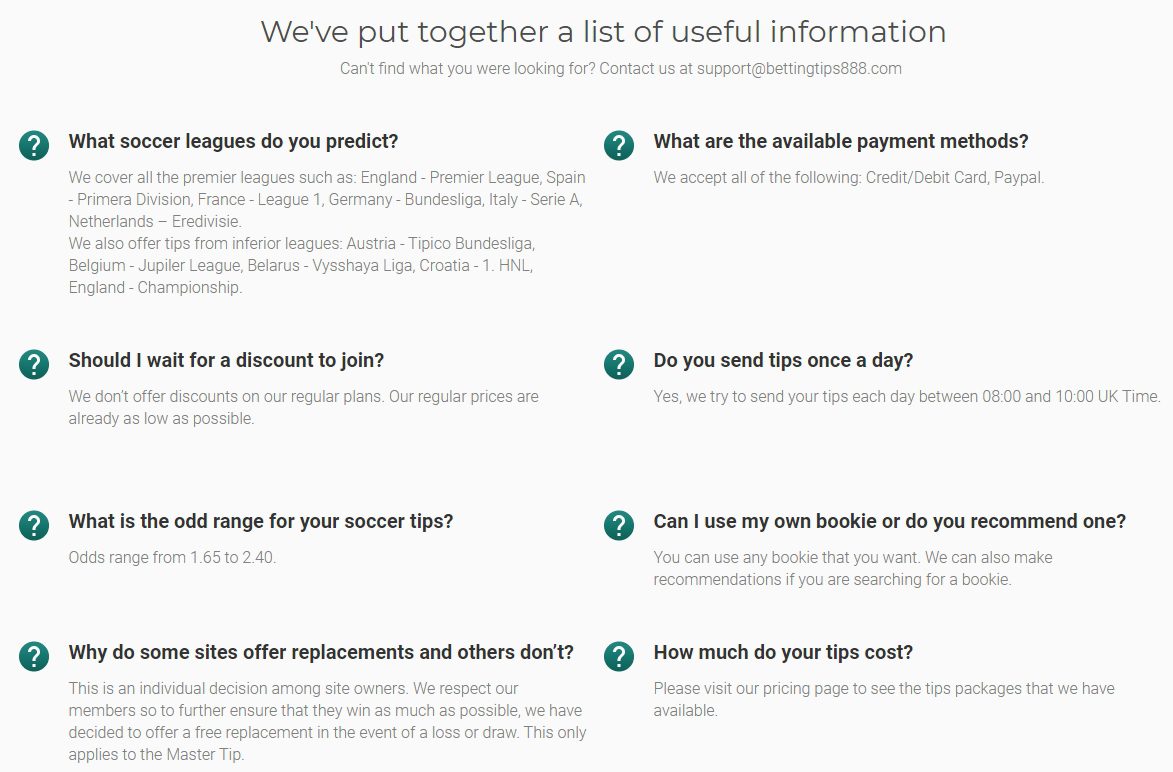Click the 'Odds range from 1.65 to 2.40' answer

click(172, 557)
